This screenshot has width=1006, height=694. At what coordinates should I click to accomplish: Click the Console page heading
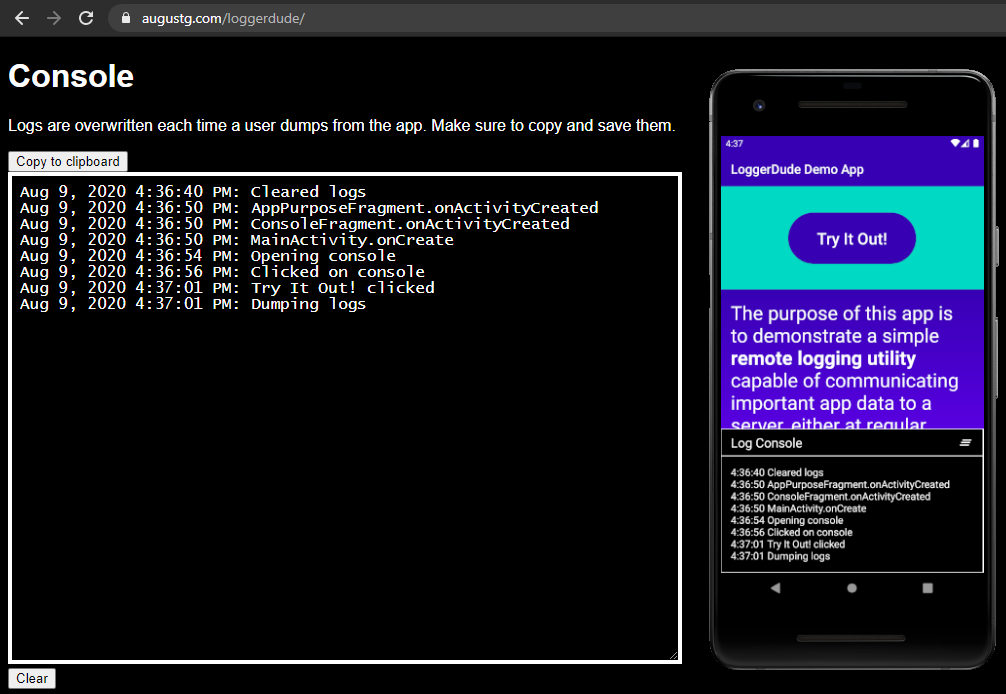(71, 76)
